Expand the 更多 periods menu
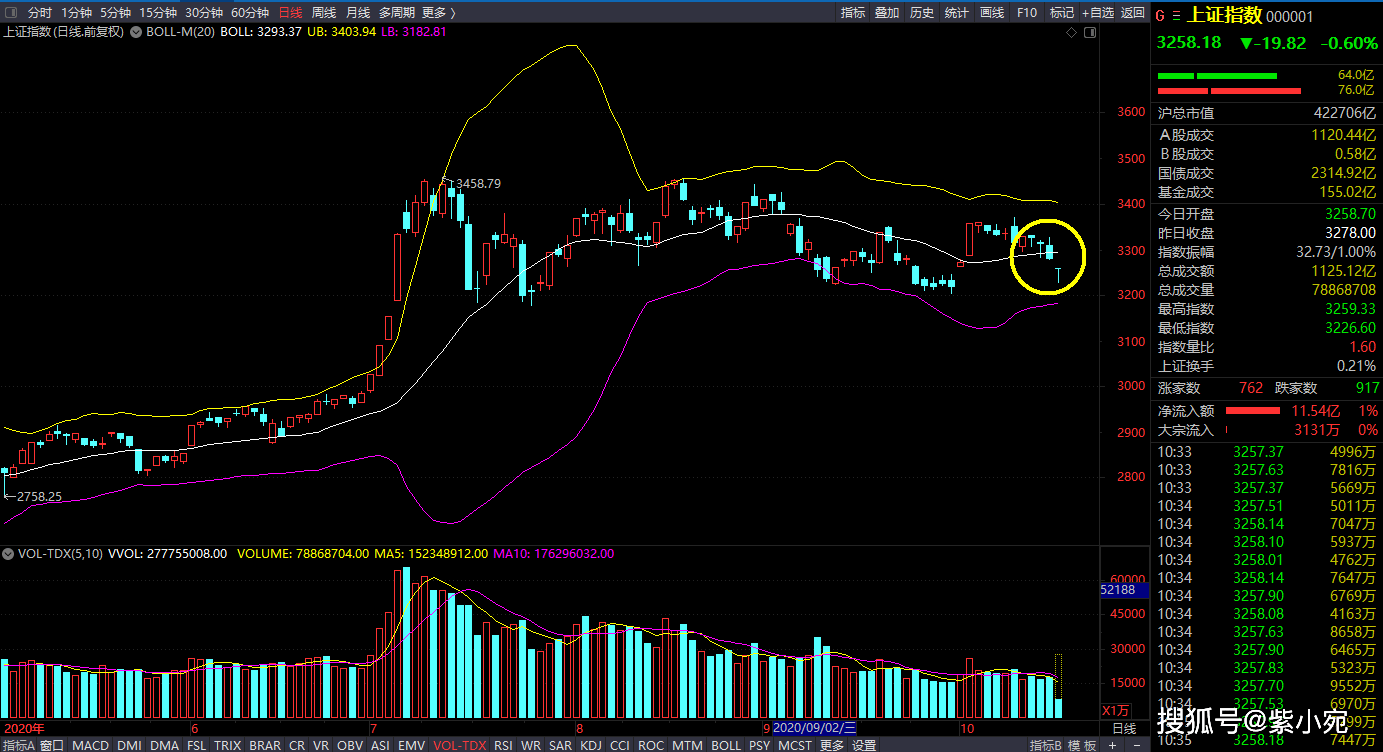This screenshot has height=752, width=1383. point(438,13)
